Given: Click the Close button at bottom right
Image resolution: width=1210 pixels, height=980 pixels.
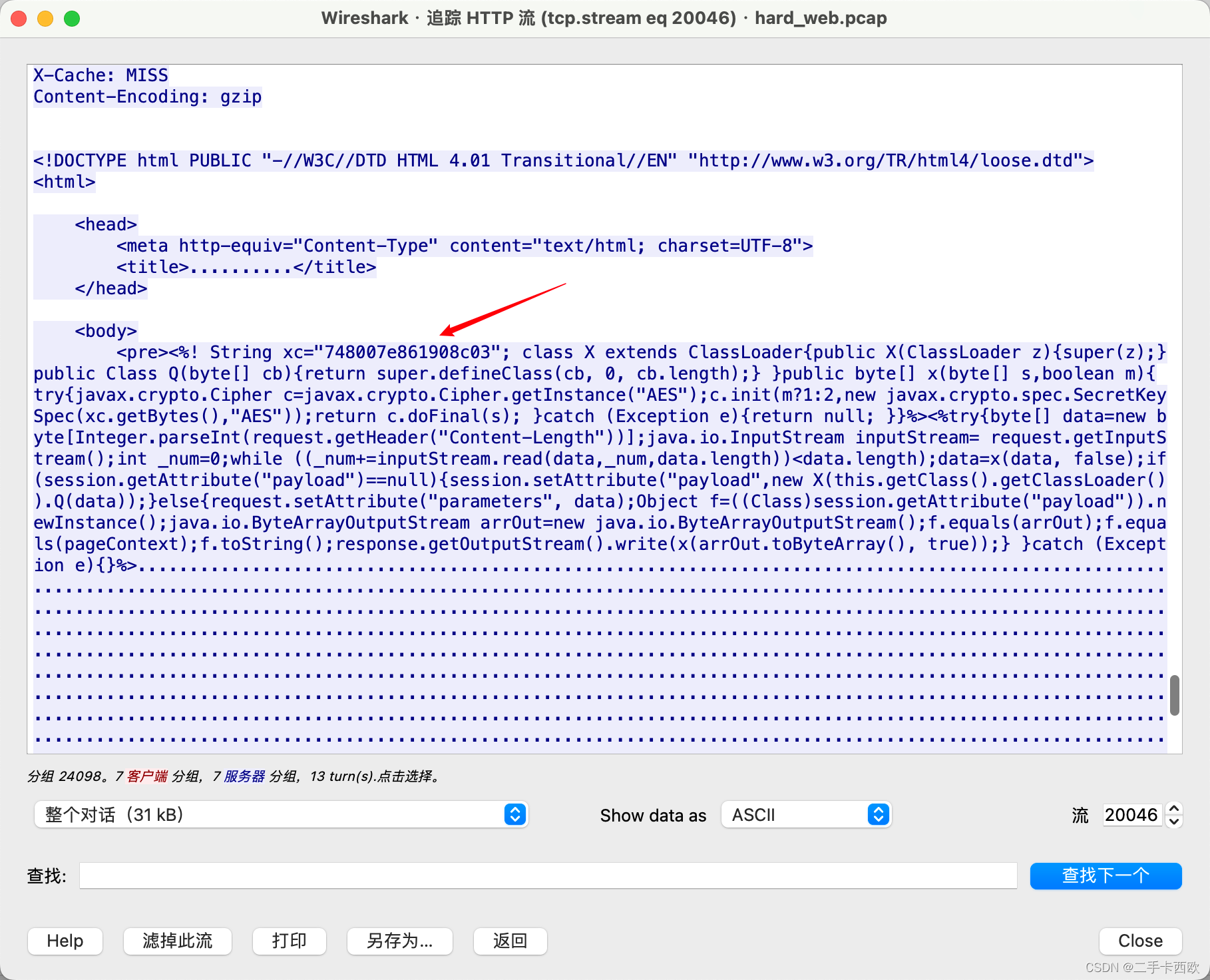Looking at the screenshot, I should 1140,941.
